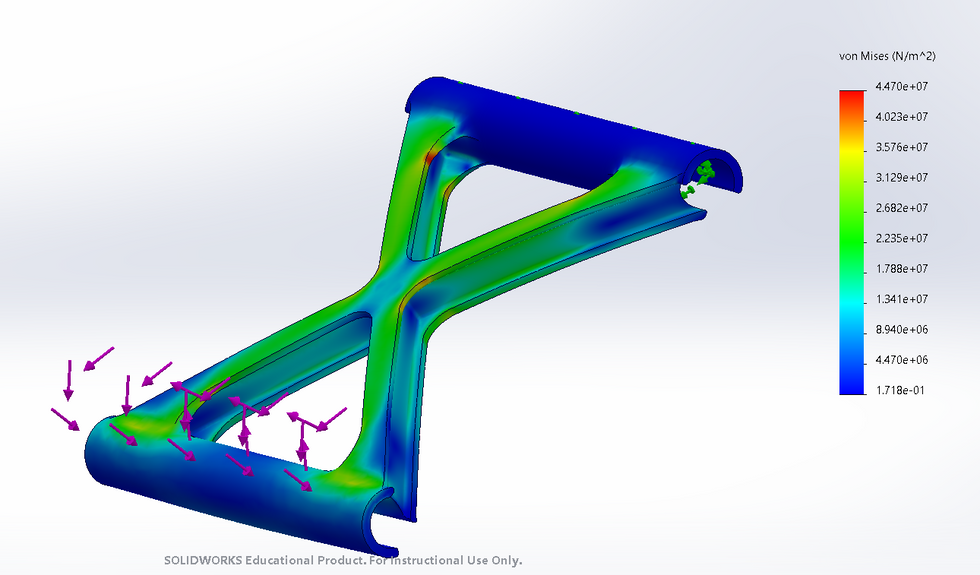Select the legend value 3.129e+07
This screenshot has height=575, width=980.
coord(901,178)
